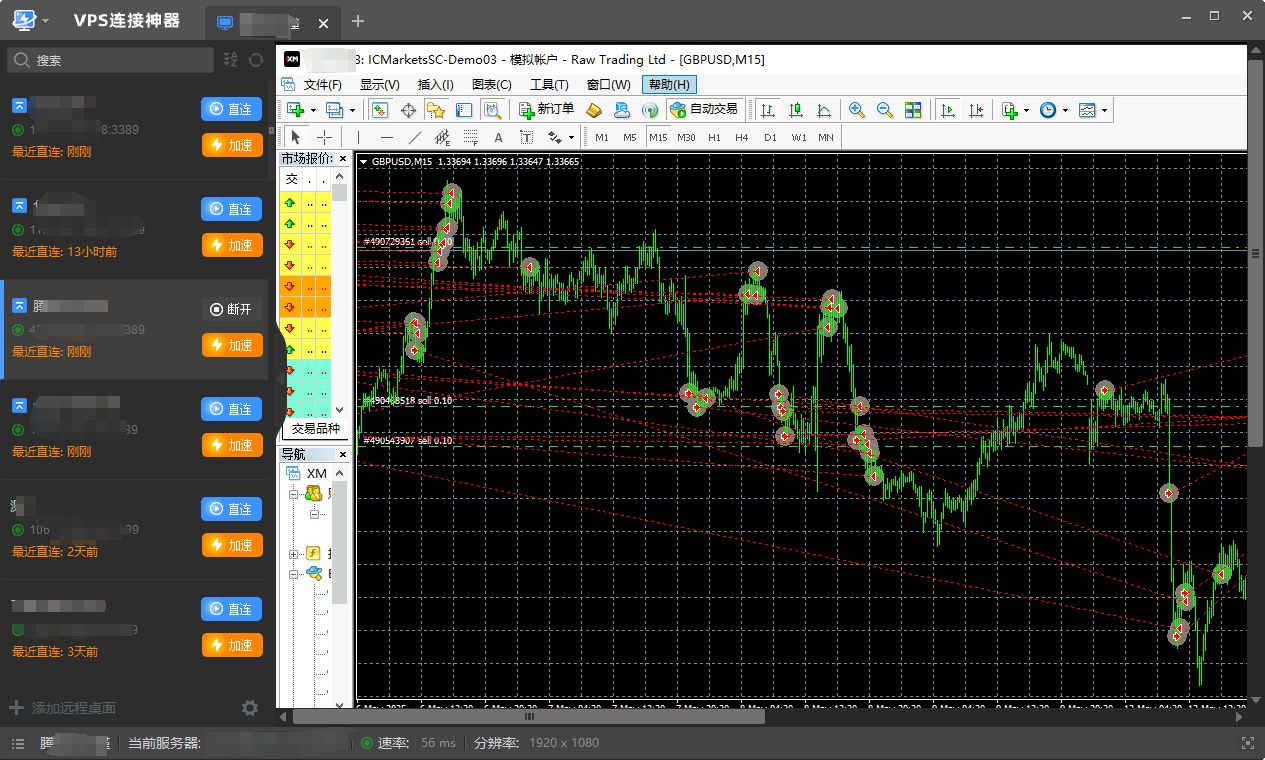The image size is (1265, 760).
Task: Click Market Watch vertical scrollbar
Action: (x=340, y=293)
